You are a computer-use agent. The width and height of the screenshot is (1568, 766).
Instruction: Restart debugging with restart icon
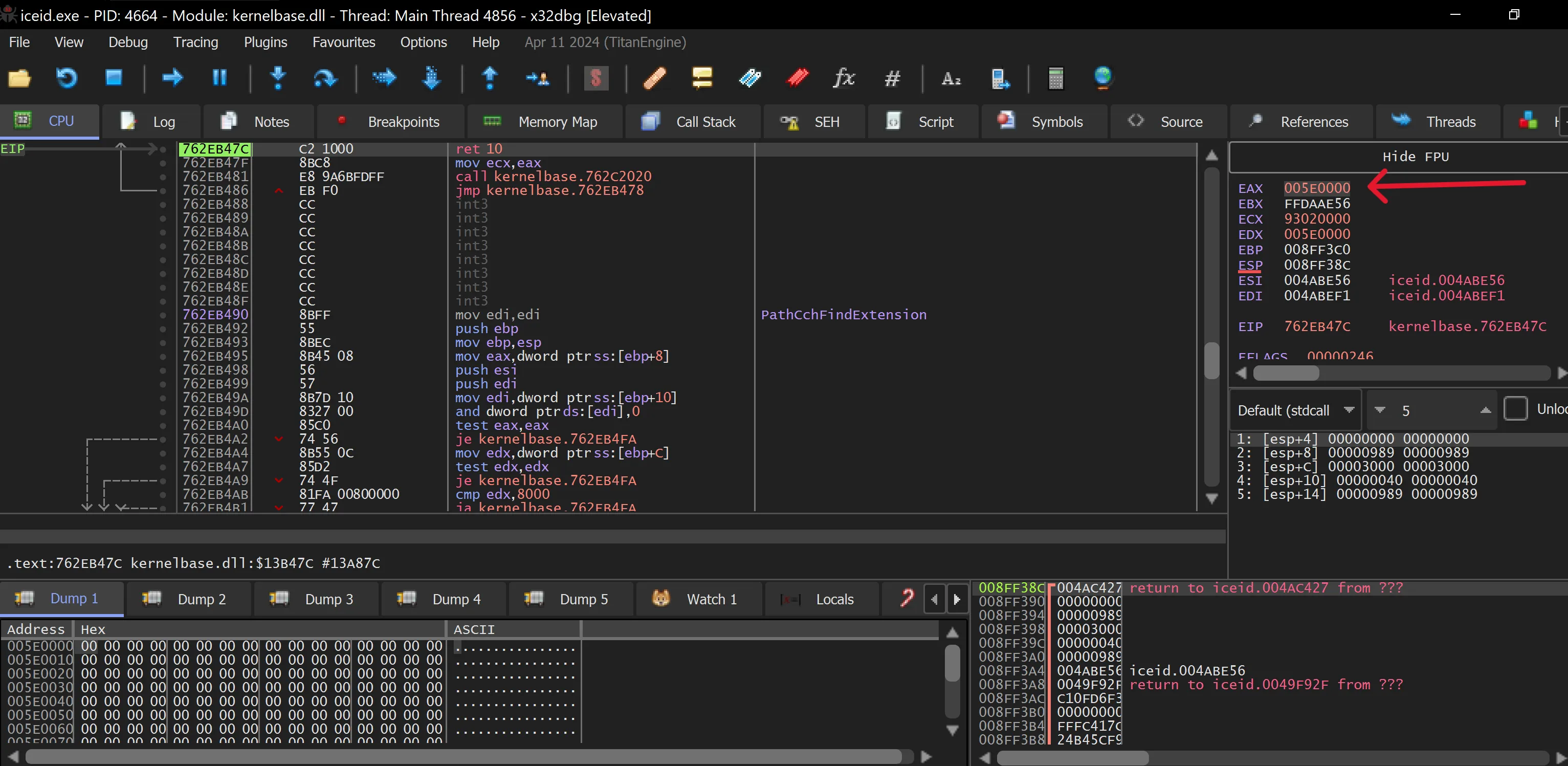67,78
